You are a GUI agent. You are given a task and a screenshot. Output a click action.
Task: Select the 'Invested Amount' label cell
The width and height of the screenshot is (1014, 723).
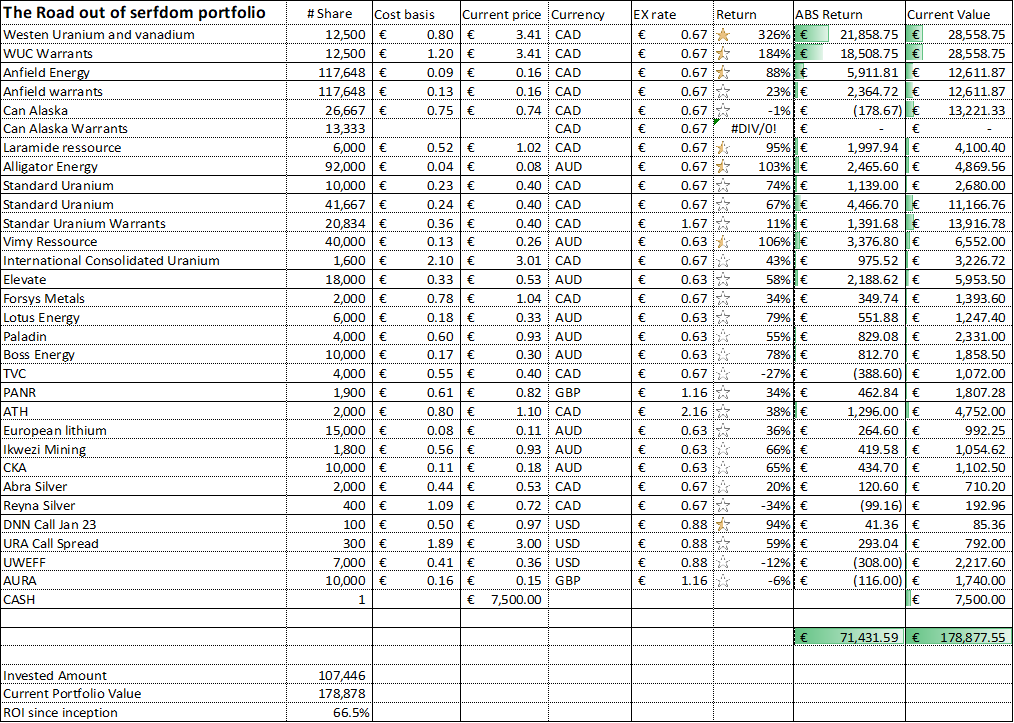pyautogui.click(x=143, y=676)
